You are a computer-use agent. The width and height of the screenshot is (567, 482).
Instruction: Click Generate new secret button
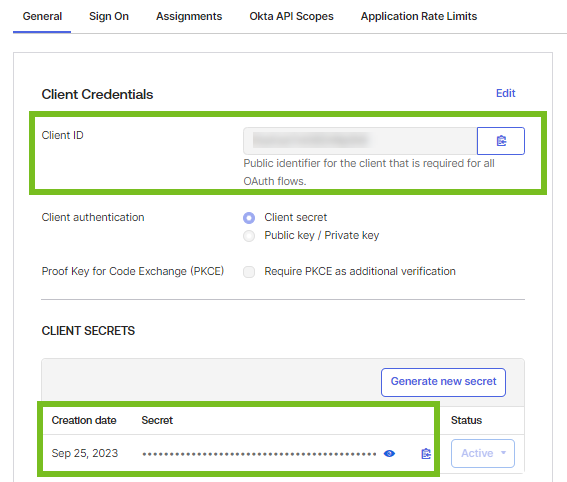coord(443,382)
